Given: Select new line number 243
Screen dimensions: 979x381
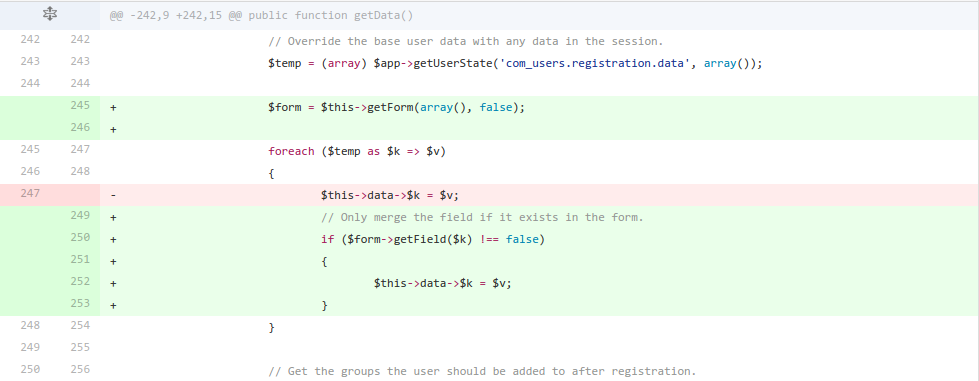Looking at the screenshot, I should [x=79, y=61].
